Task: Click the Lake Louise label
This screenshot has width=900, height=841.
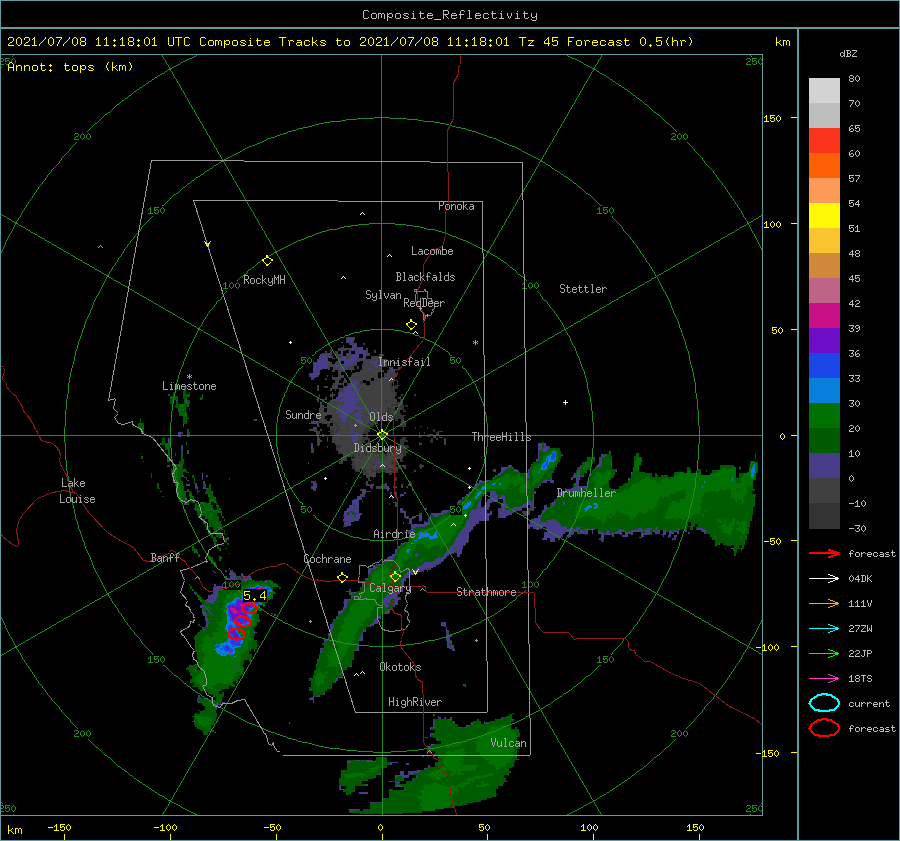Action: click(x=77, y=491)
